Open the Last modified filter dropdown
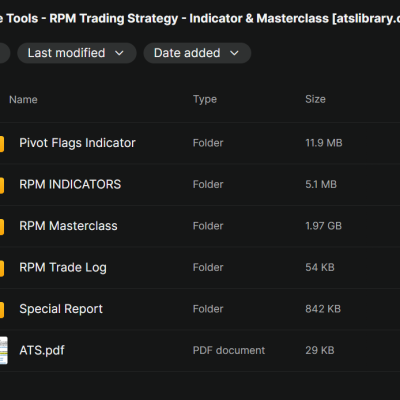 click(x=77, y=53)
